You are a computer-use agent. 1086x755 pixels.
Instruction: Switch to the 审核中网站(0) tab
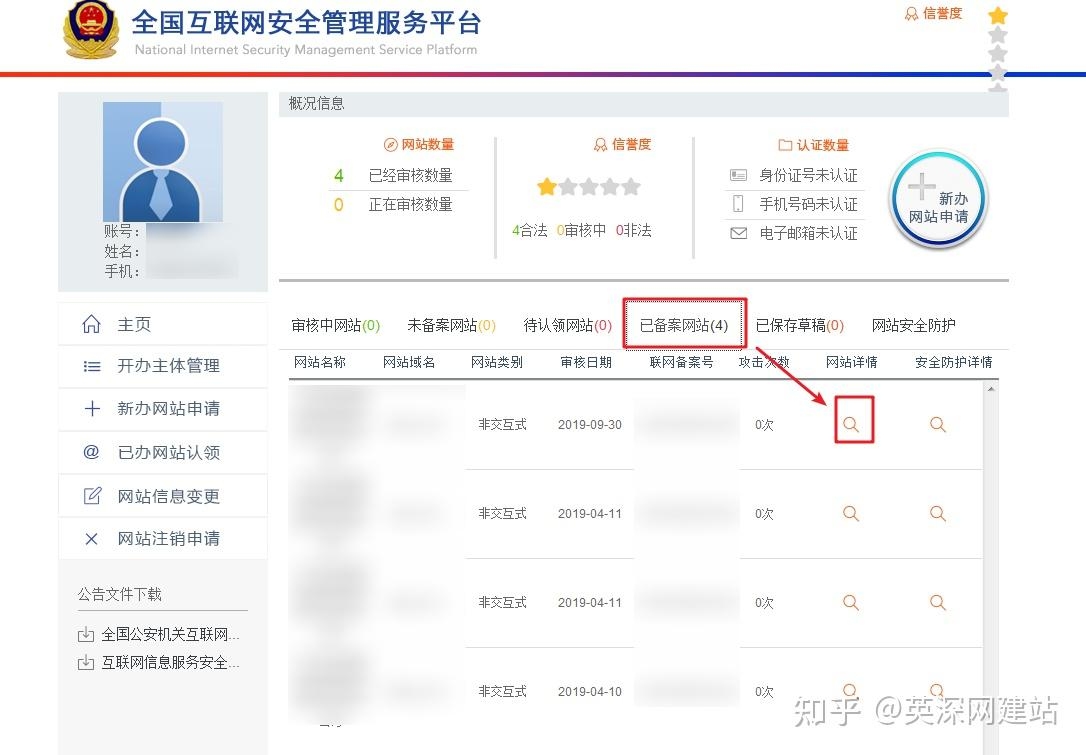click(334, 324)
